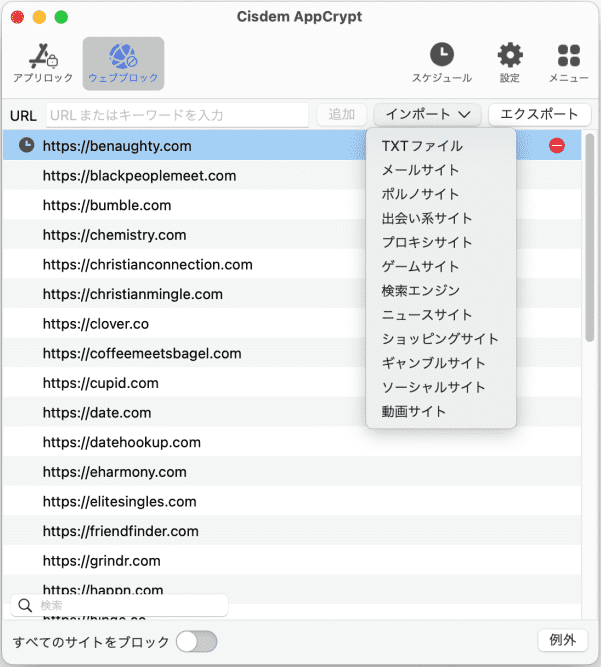601x667 pixels.
Task: Click the vertical scrollbar of the URL list
Action: tap(589, 237)
